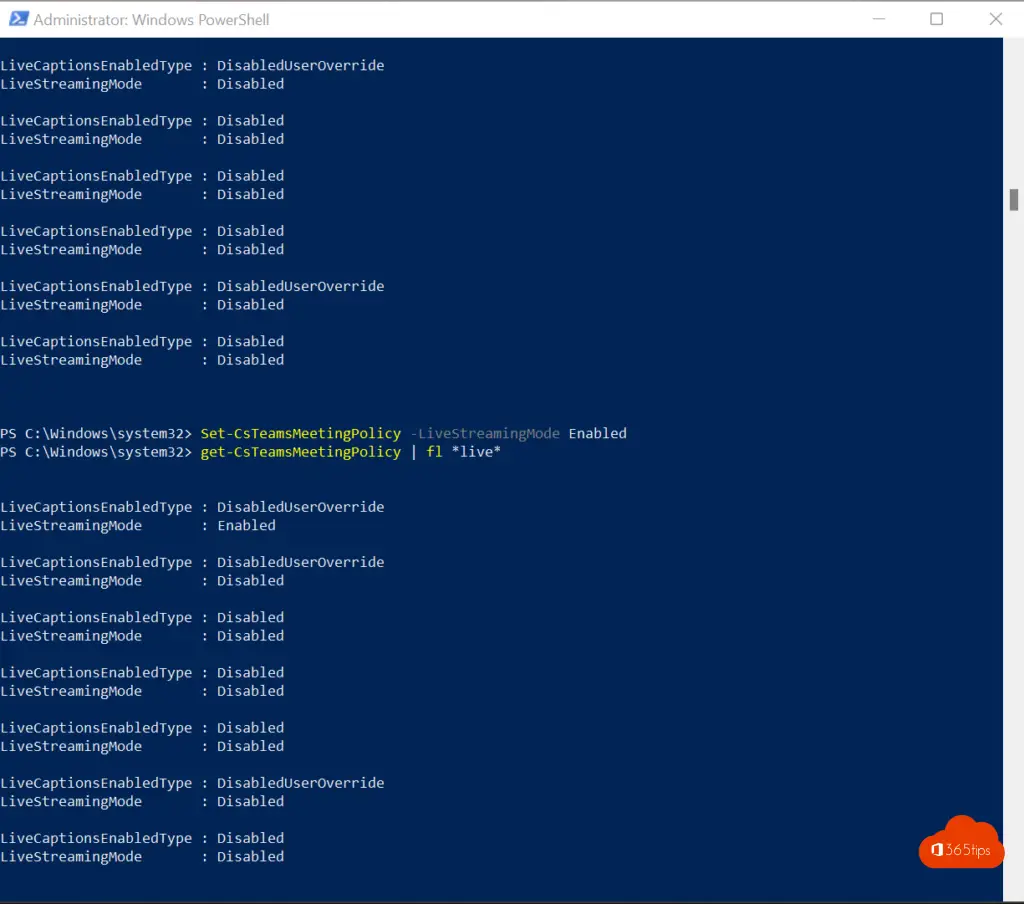The image size is (1024, 904).
Task: Minimize the PowerShell window
Action: tap(878, 19)
